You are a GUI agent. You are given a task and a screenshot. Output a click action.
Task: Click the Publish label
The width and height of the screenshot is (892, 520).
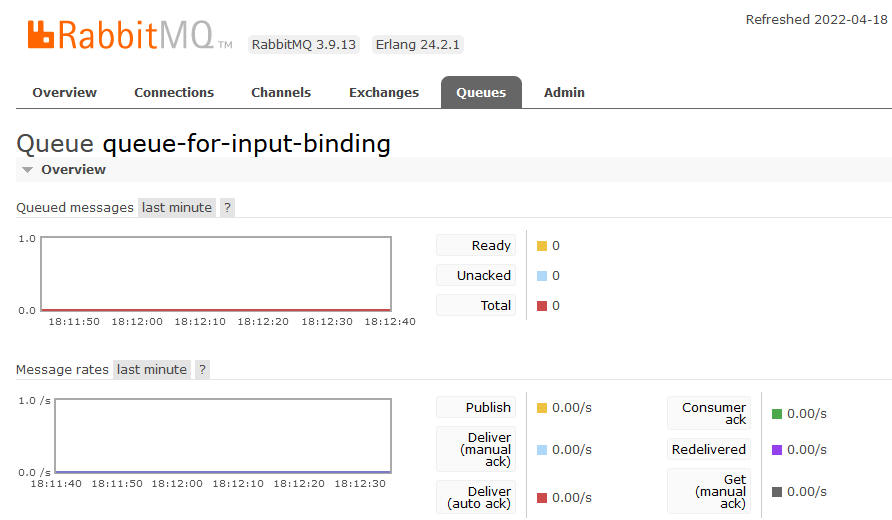click(x=476, y=407)
